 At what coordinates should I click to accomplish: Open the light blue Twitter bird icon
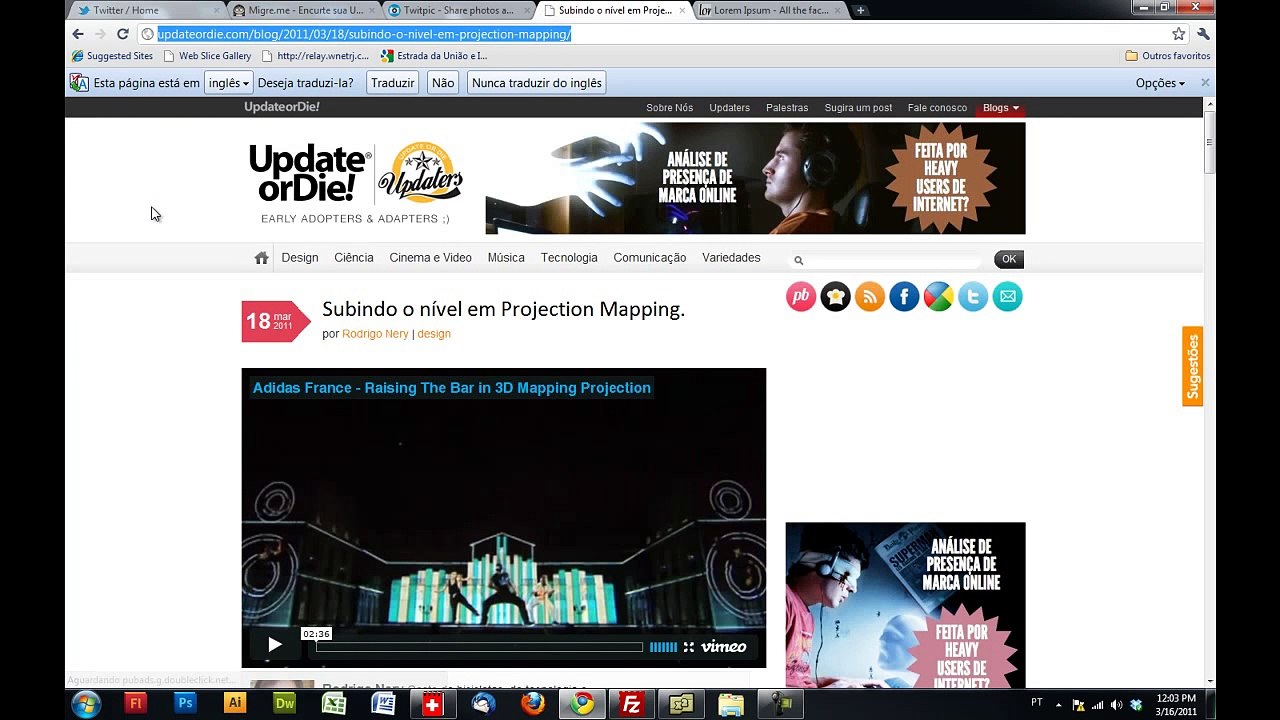973,296
